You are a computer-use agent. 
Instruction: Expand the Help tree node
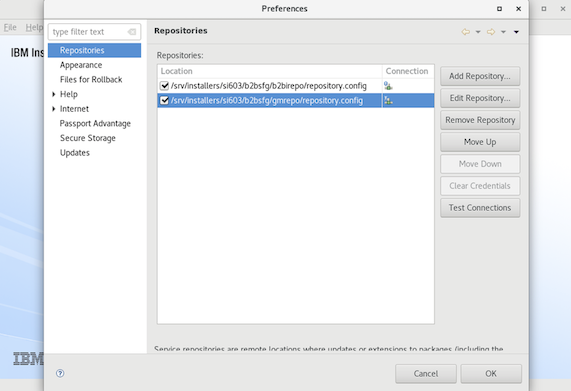point(54,94)
